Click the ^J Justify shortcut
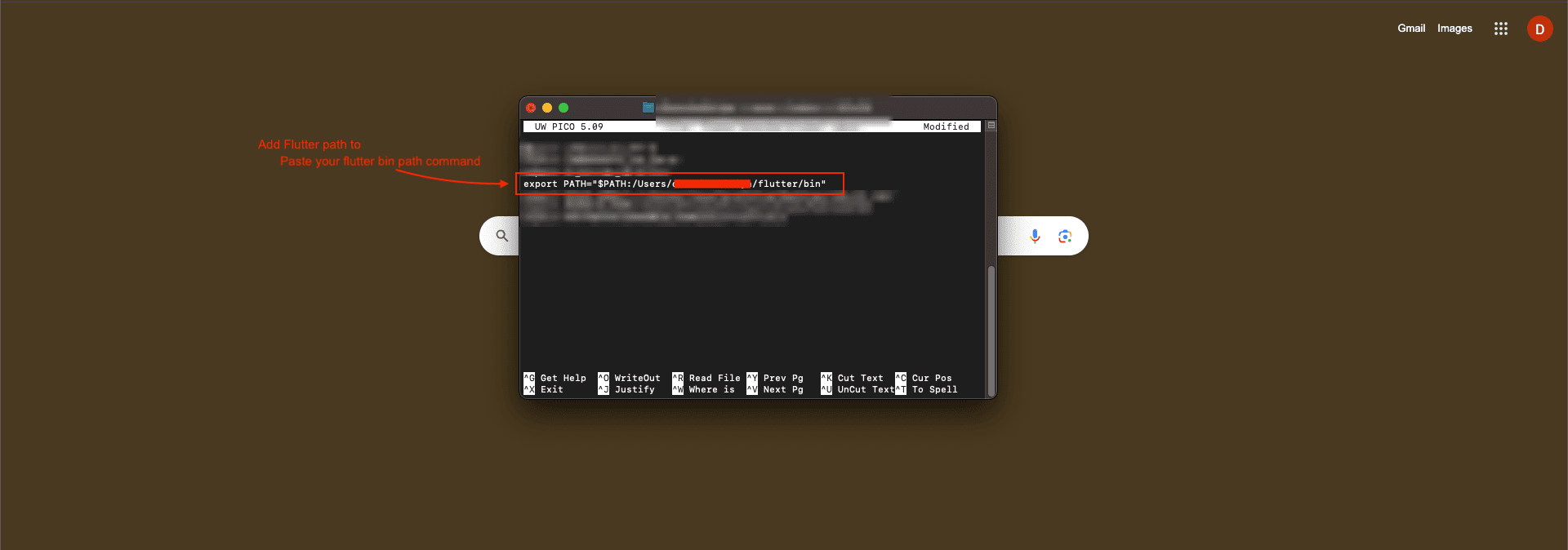This screenshot has height=550, width=1568. coord(626,389)
